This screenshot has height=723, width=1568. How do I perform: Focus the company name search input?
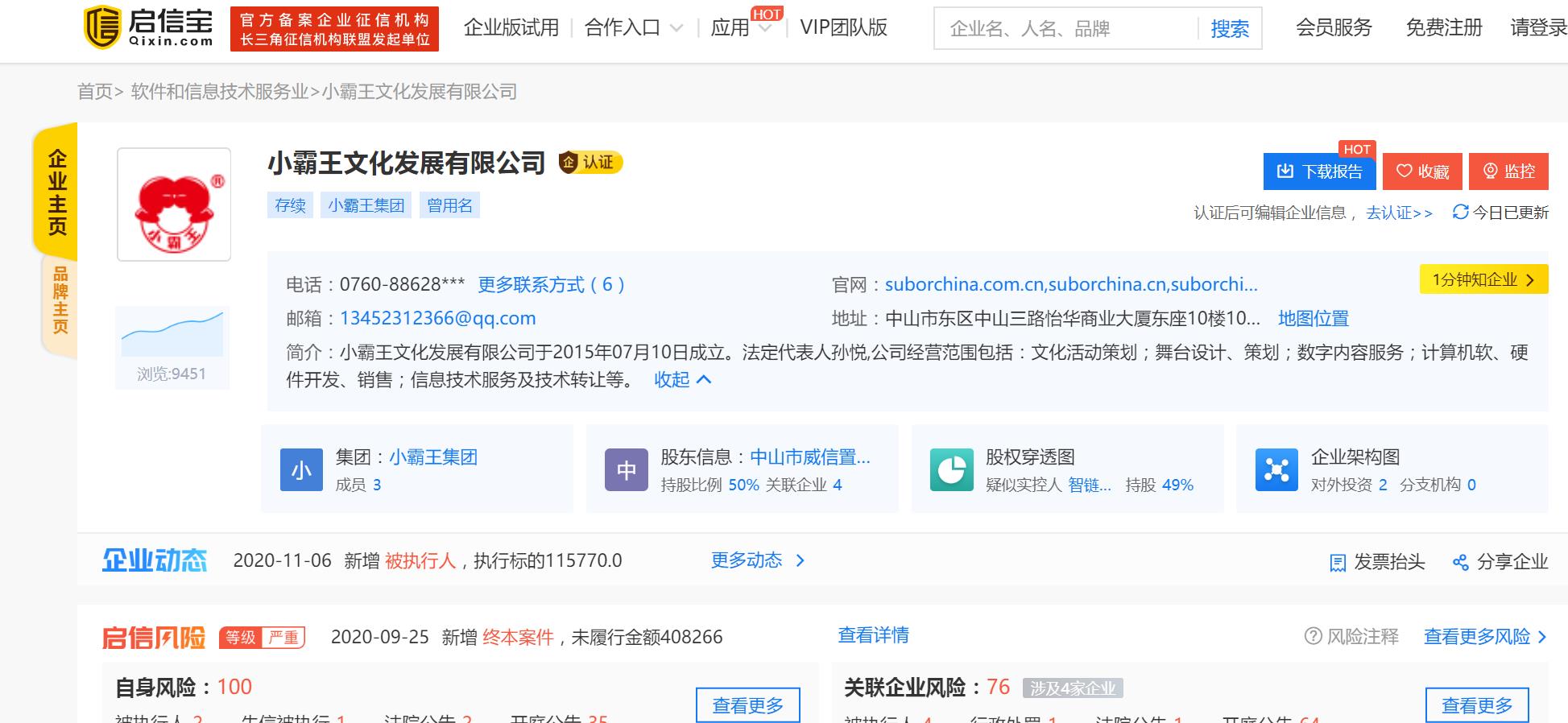(x=1065, y=29)
